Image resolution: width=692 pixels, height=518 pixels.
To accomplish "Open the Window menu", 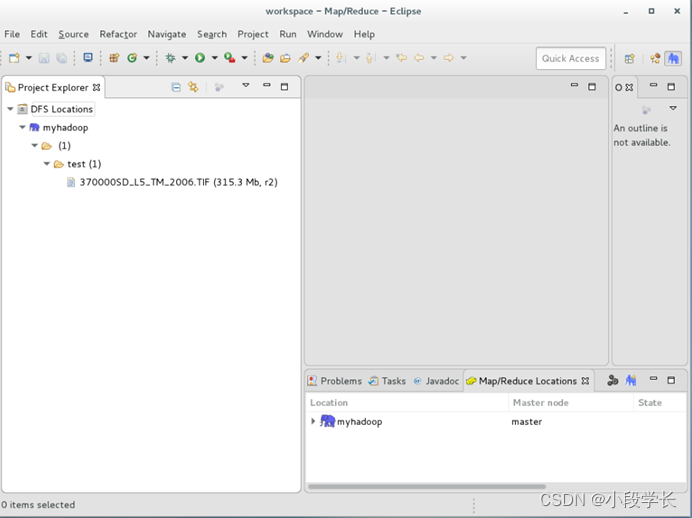I will (x=325, y=34).
